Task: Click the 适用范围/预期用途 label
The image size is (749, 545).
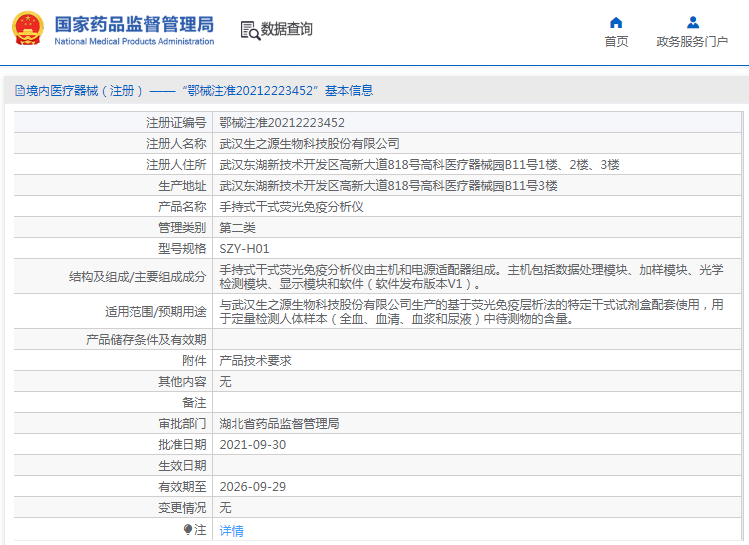Action: click(x=156, y=311)
